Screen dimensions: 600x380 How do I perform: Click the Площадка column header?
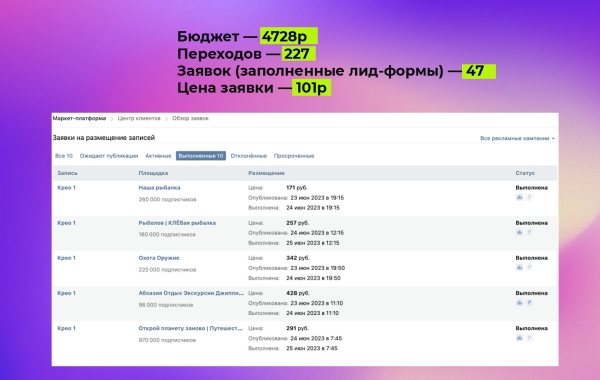point(153,173)
